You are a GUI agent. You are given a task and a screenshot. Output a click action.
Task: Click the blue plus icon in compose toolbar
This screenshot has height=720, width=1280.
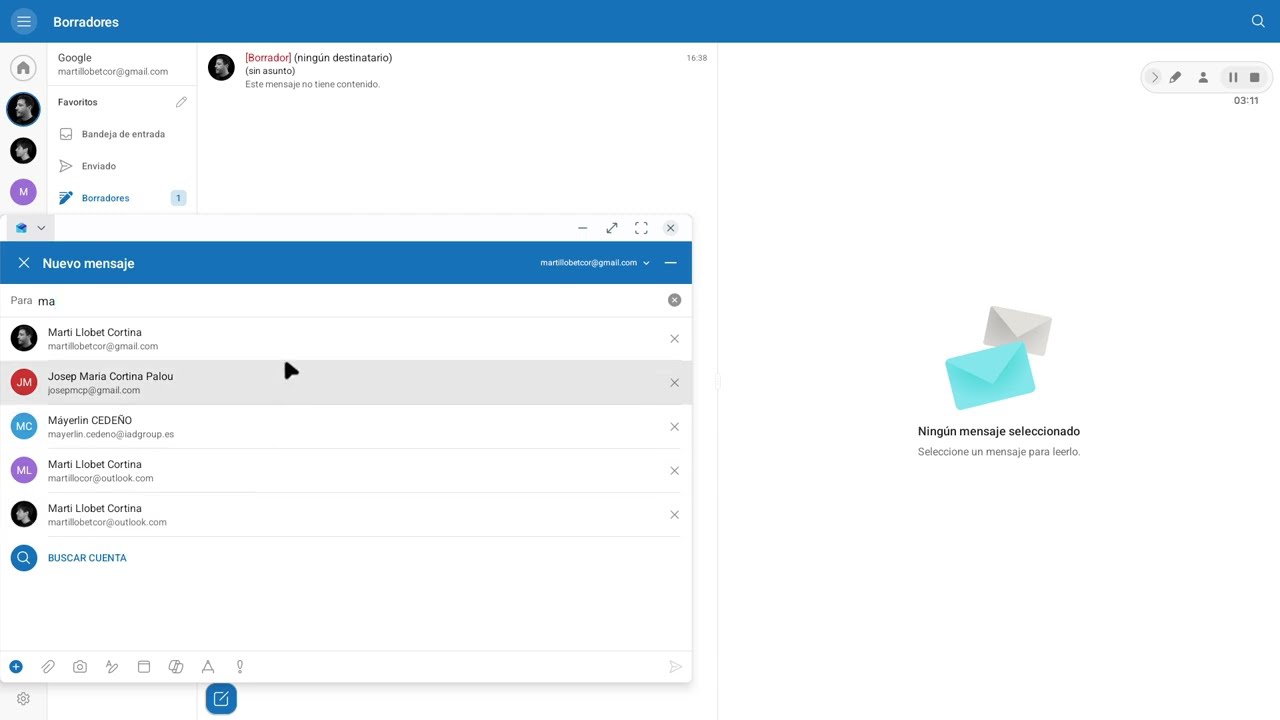[16, 667]
